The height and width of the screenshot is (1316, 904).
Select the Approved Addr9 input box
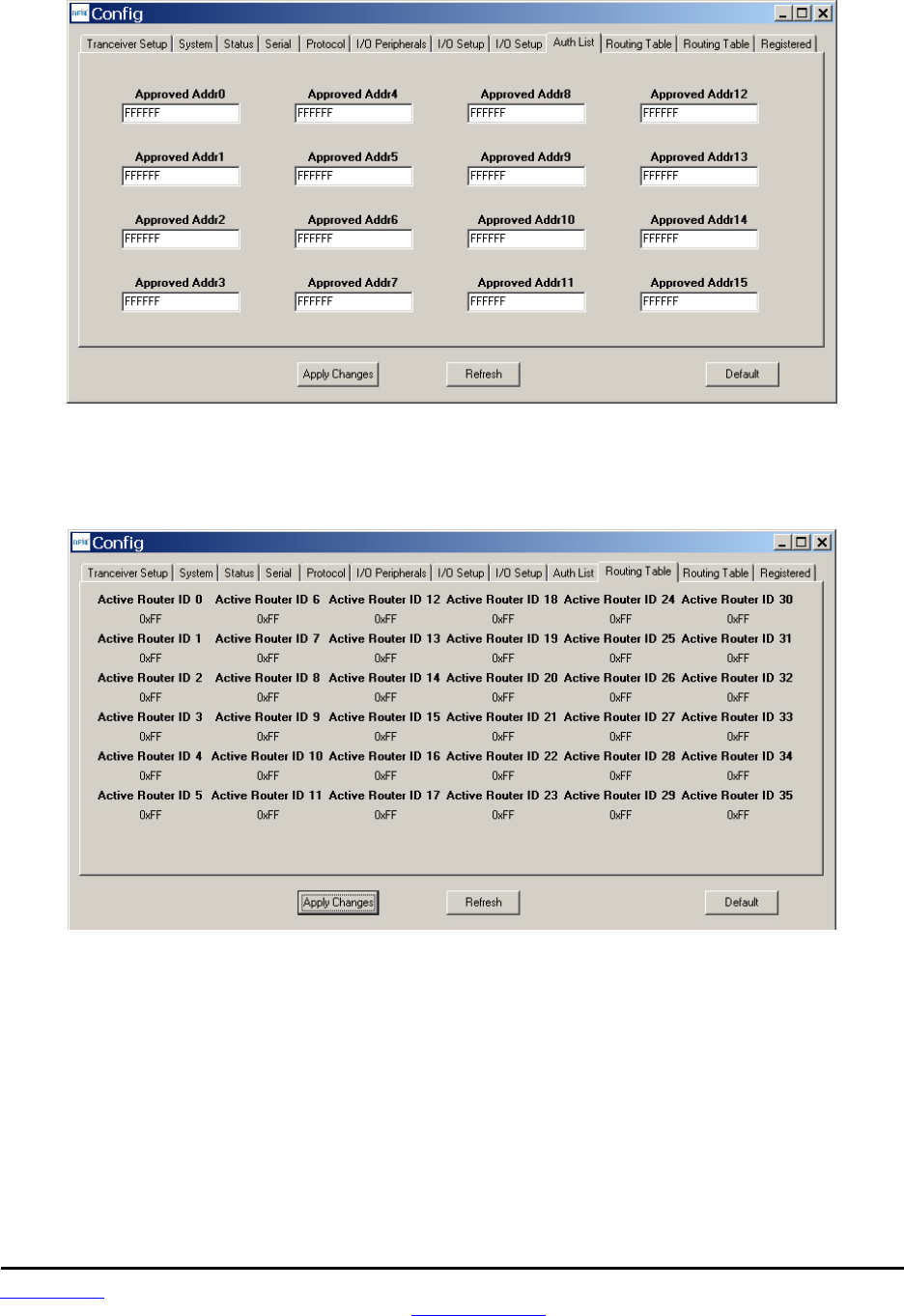pos(526,177)
